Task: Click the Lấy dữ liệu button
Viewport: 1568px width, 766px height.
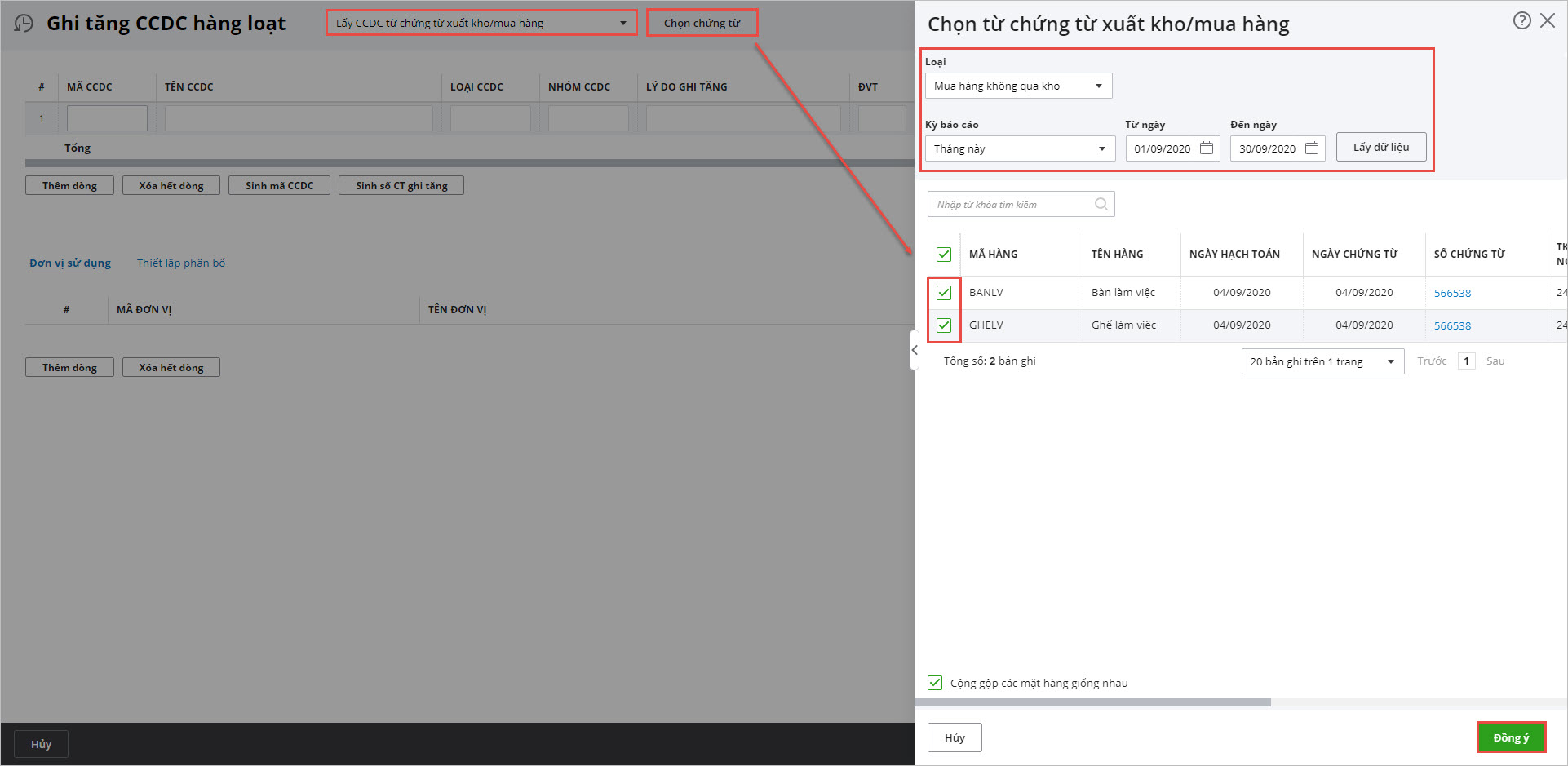Action: (1380, 148)
